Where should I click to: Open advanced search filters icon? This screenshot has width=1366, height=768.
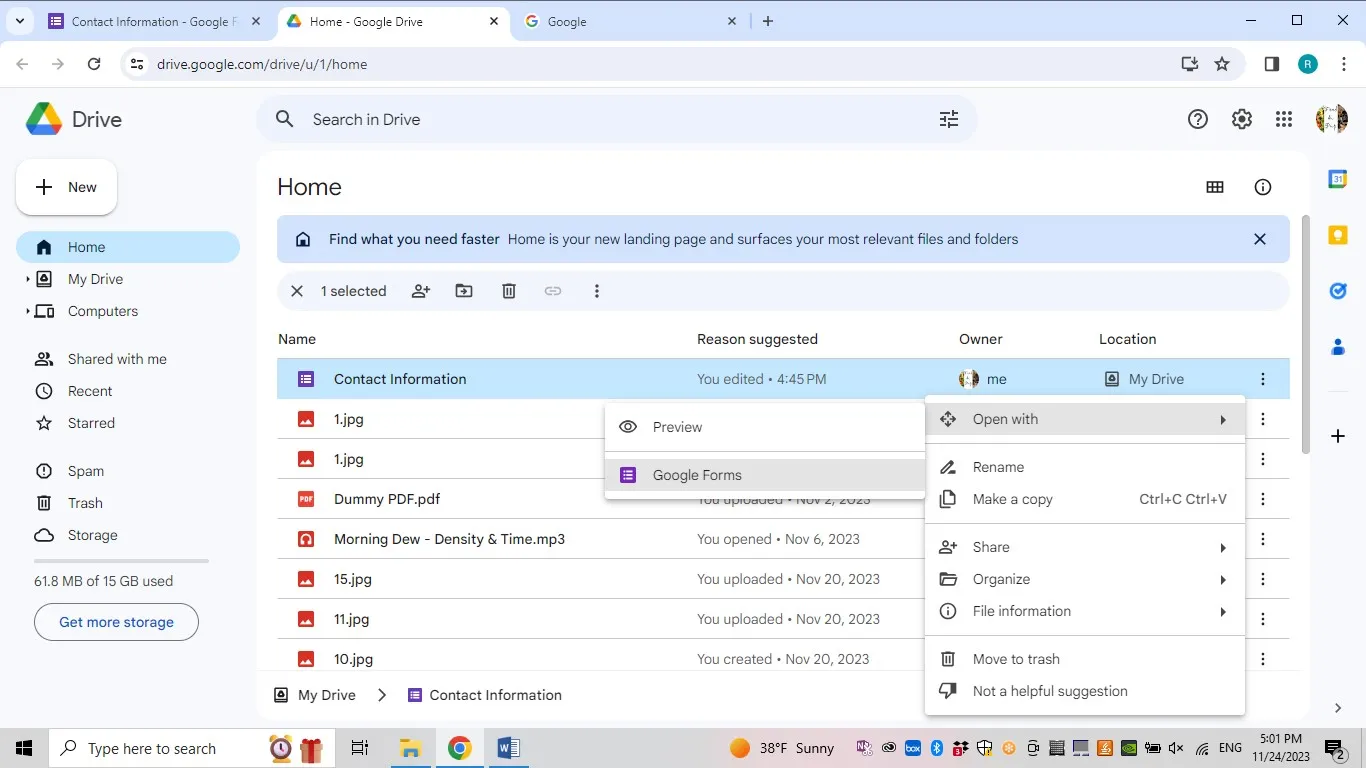coord(948,118)
